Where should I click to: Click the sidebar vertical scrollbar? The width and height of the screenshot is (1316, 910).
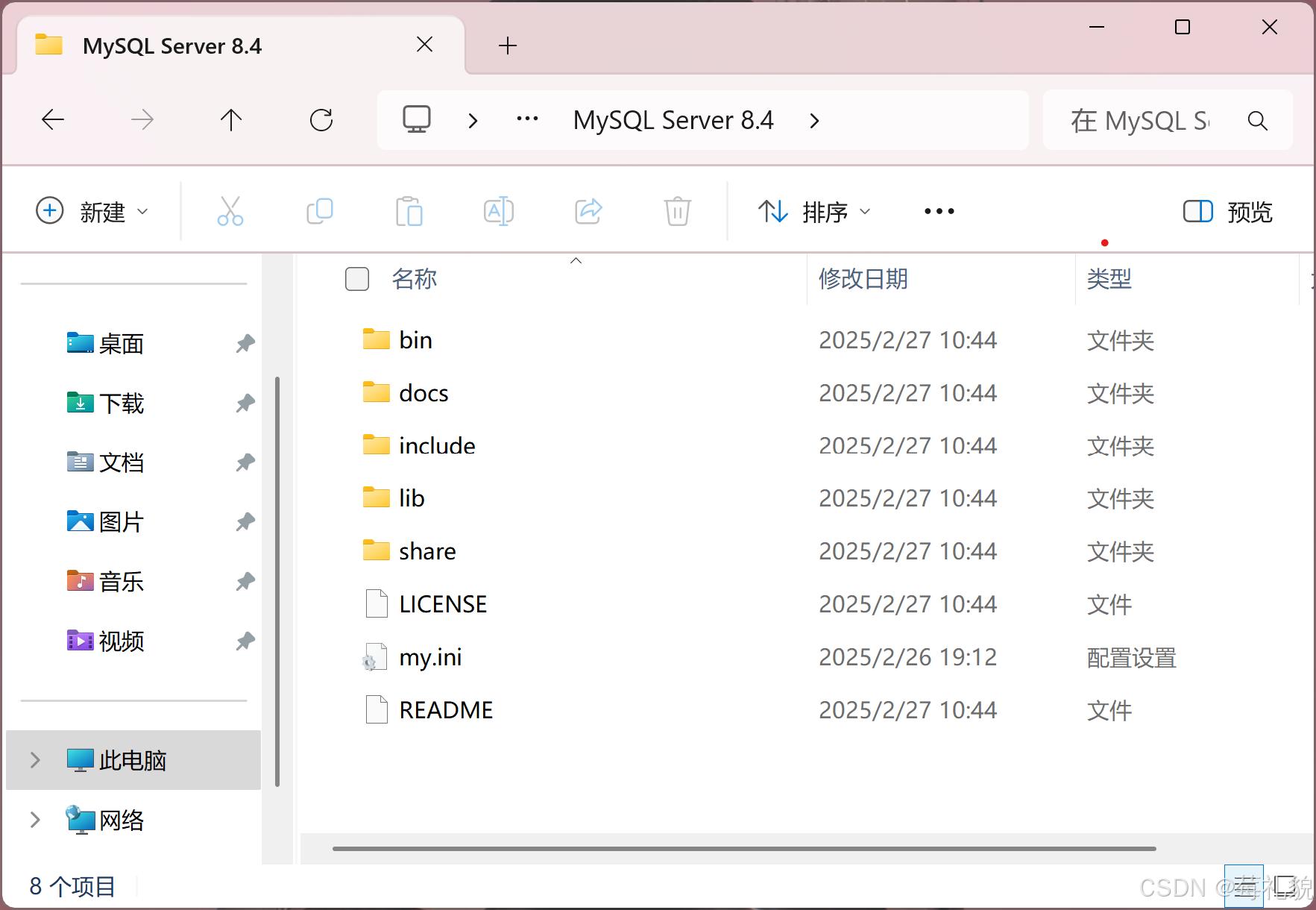pos(277,582)
